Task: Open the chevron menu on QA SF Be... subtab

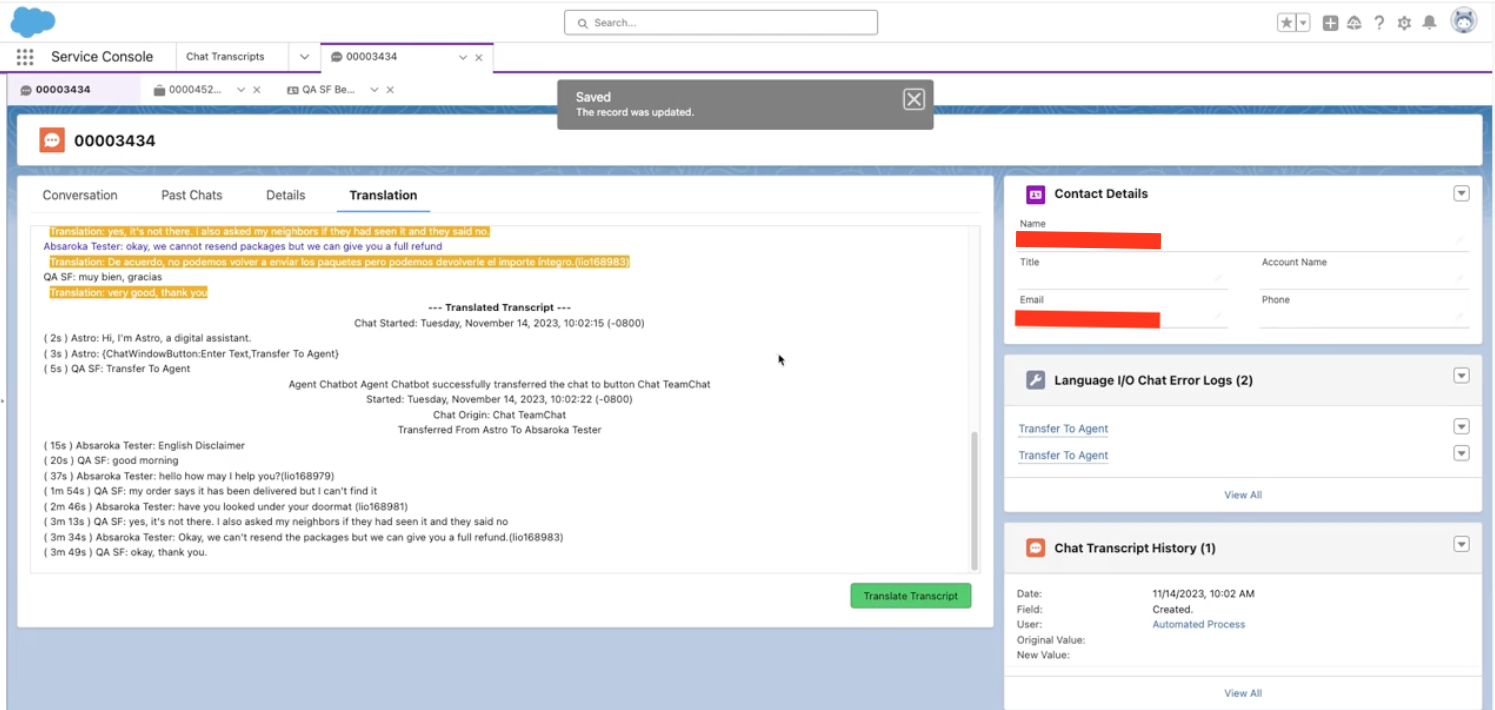Action: pos(374,90)
